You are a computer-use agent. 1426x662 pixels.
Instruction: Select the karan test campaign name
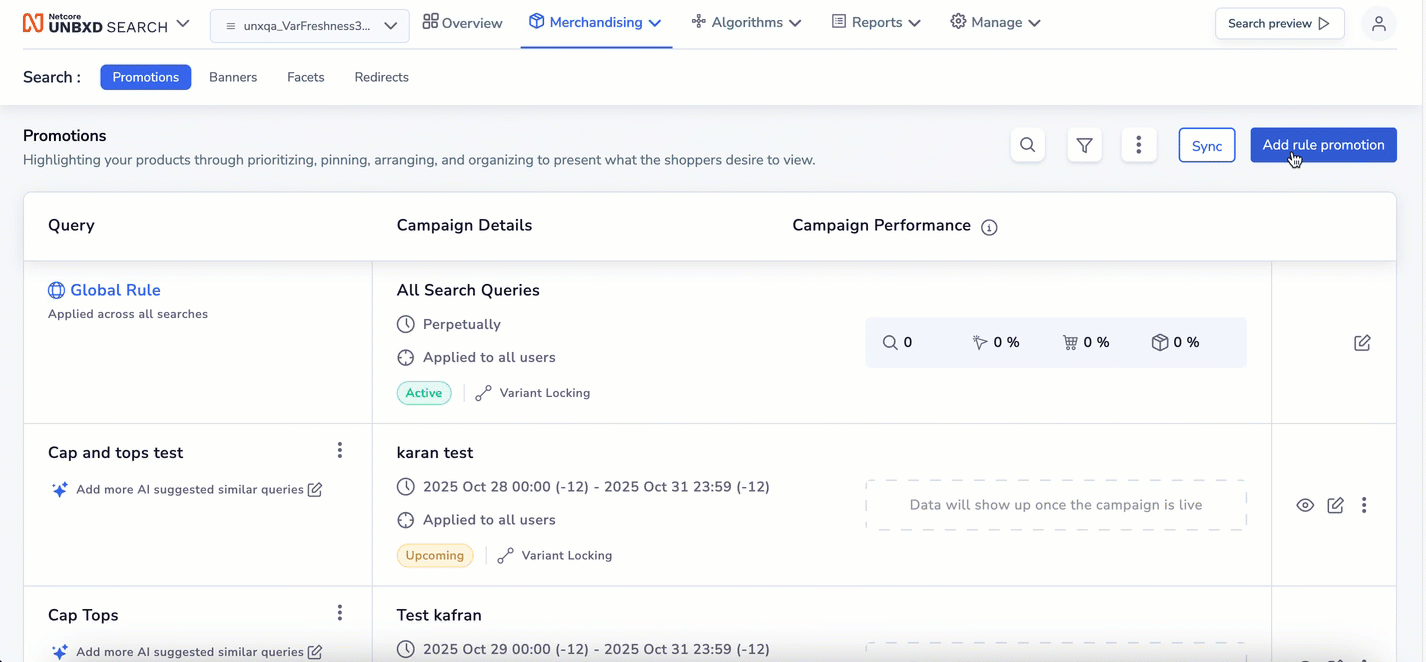[435, 453]
